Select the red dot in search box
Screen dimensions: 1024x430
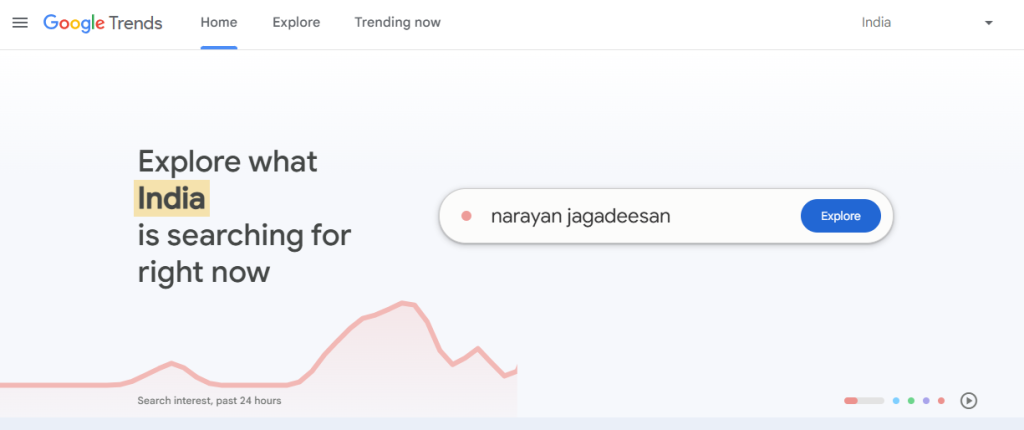click(x=466, y=216)
